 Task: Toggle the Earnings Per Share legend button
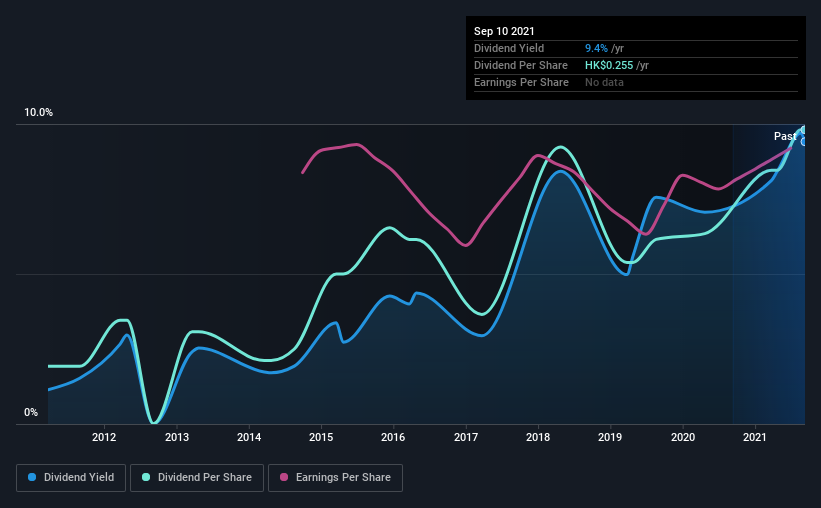335,478
